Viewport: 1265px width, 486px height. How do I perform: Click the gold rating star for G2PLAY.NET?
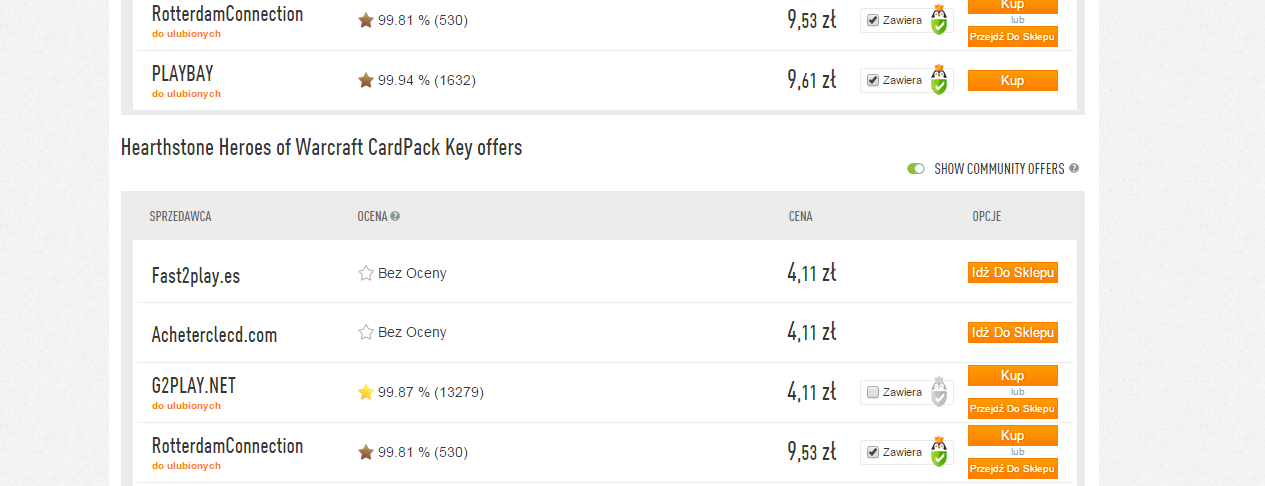(366, 392)
